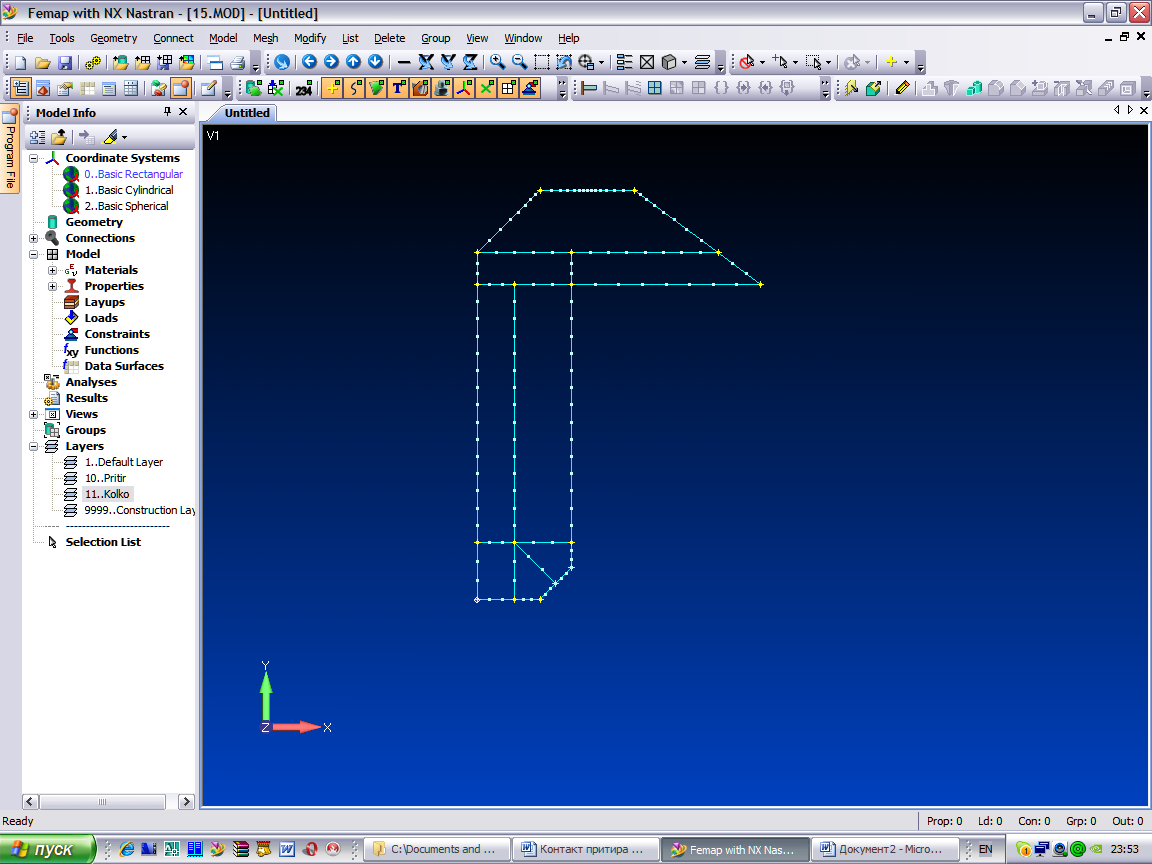Expand the Materials tree node
This screenshot has height=864, width=1152.
[52, 270]
